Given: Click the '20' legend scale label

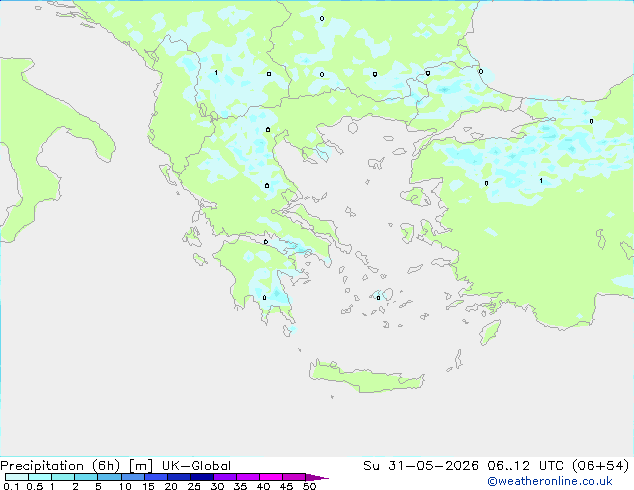Looking at the screenshot, I should click(171, 486).
